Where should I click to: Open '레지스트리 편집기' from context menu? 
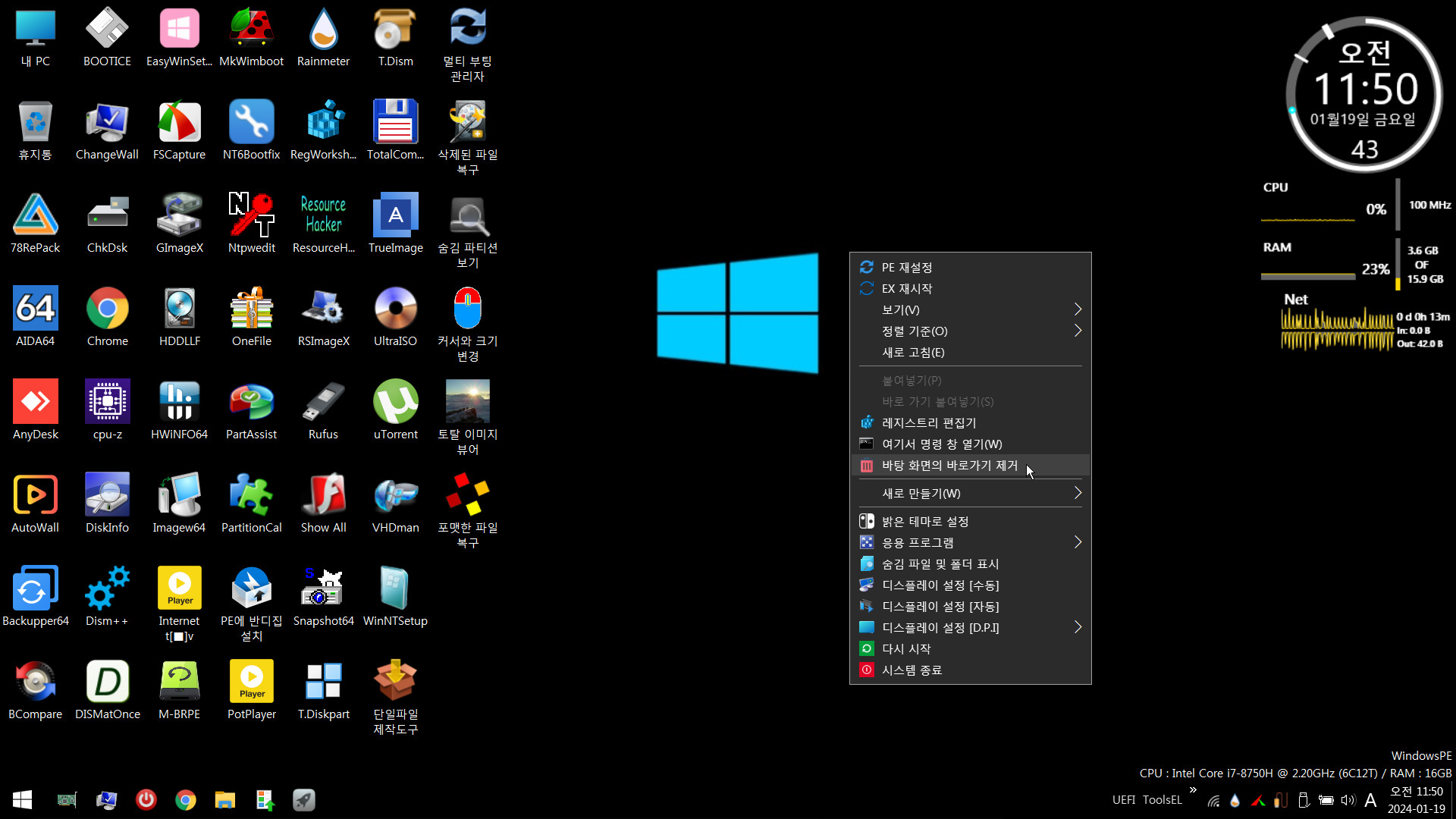[x=970, y=423]
